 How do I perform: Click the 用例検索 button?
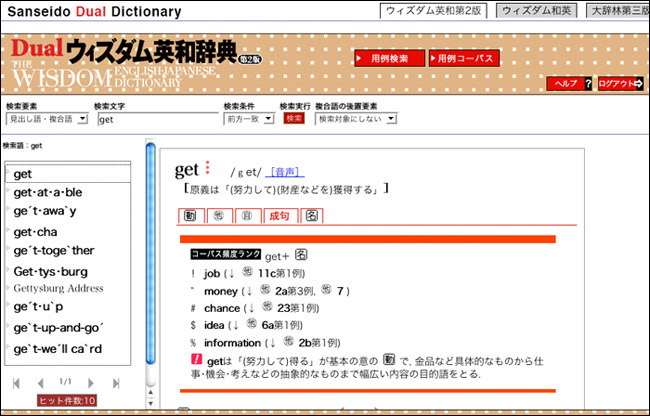(389, 58)
